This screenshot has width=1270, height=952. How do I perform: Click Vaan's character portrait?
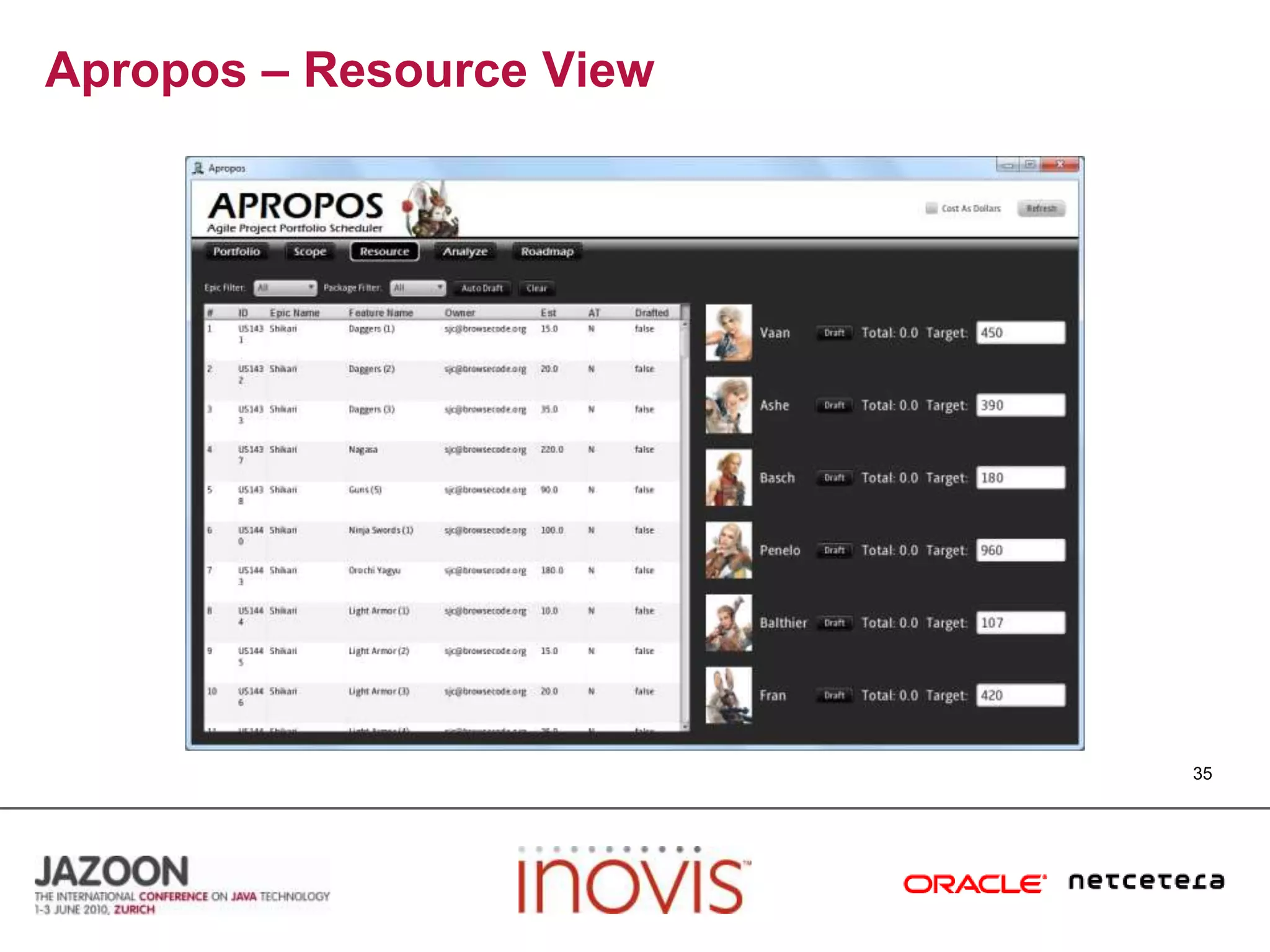tap(729, 333)
